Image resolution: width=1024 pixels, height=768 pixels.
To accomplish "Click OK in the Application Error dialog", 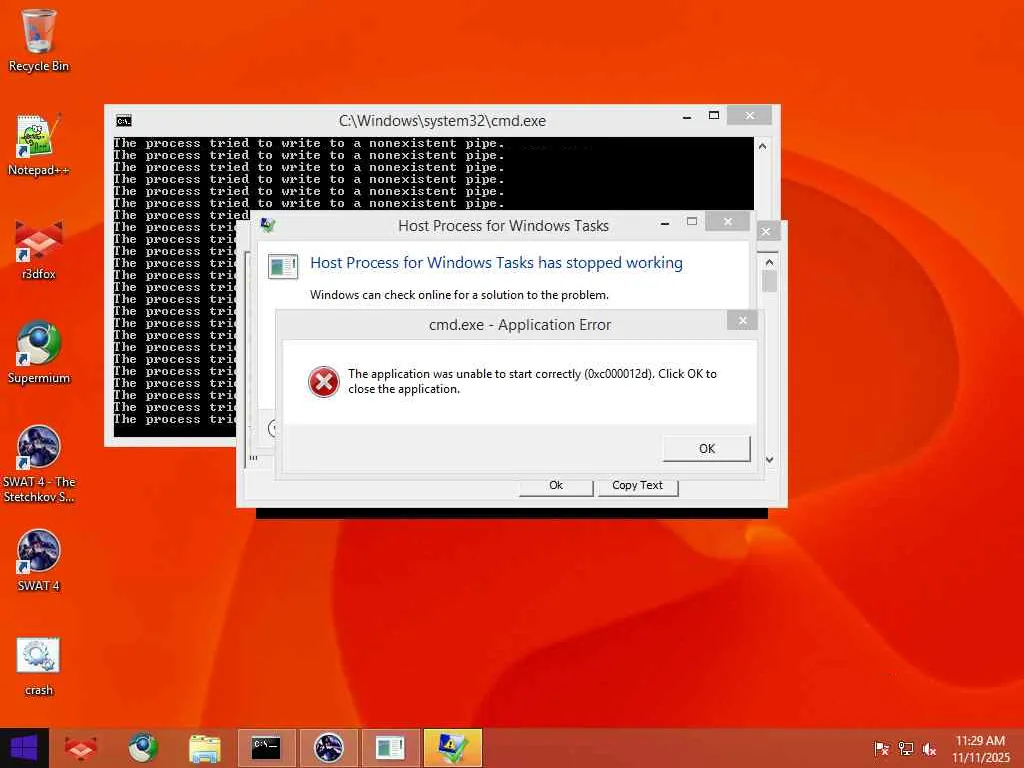I will click(x=707, y=449).
